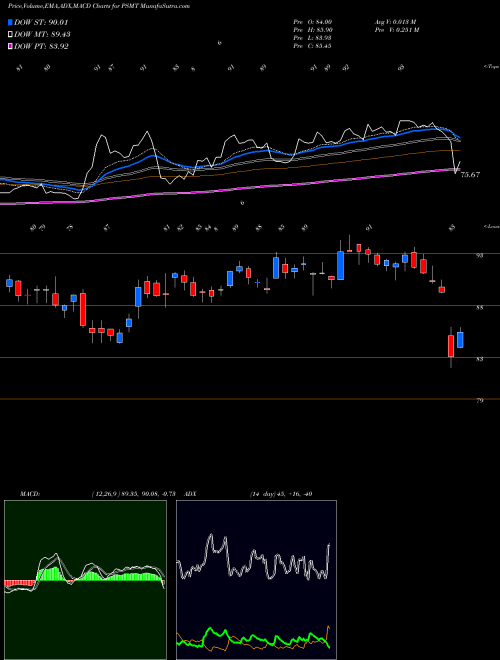Click the ADX (14 day) values text
The width and height of the screenshot is (500, 660).
[x=281, y=494]
